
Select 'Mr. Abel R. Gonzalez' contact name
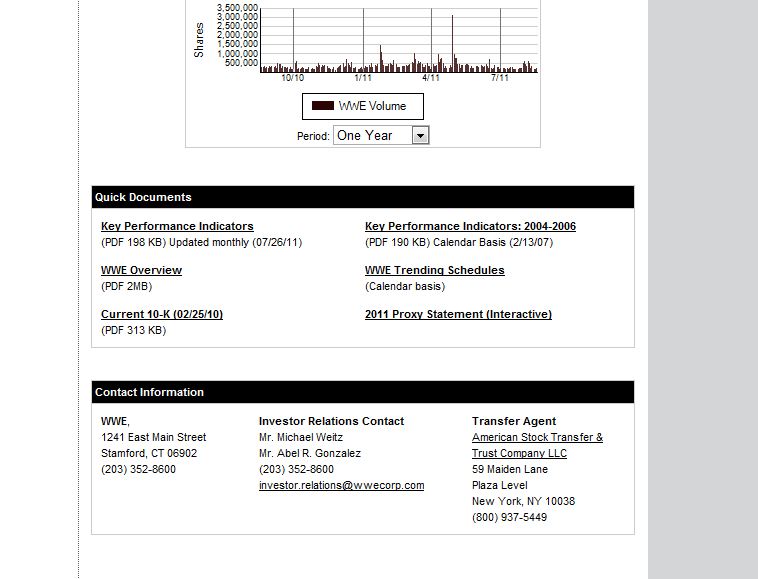click(x=310, y=453)
